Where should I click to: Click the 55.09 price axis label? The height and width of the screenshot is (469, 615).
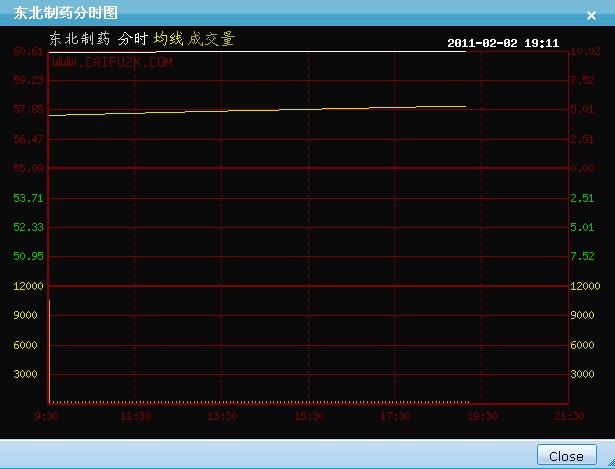click(28, 168)
